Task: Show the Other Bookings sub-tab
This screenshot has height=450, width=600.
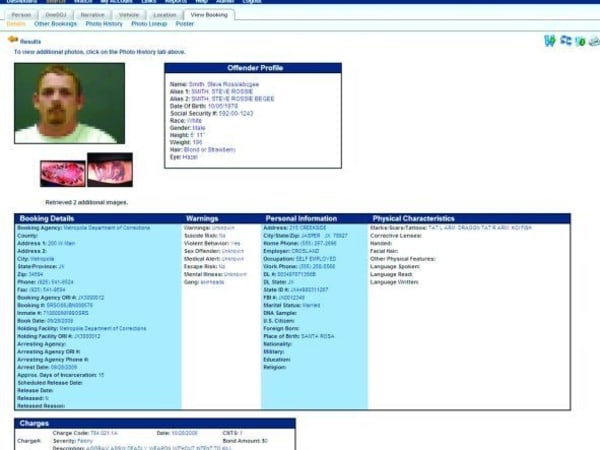Action: pos(57,24)
